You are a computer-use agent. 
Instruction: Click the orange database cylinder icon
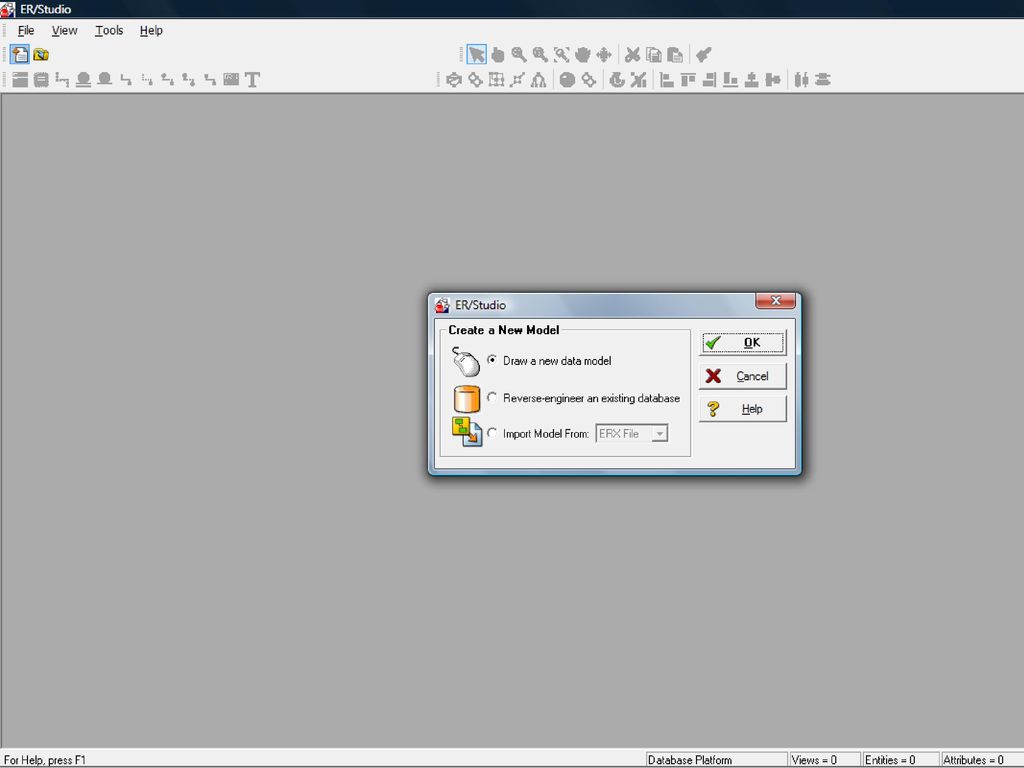tap(466, 398)
